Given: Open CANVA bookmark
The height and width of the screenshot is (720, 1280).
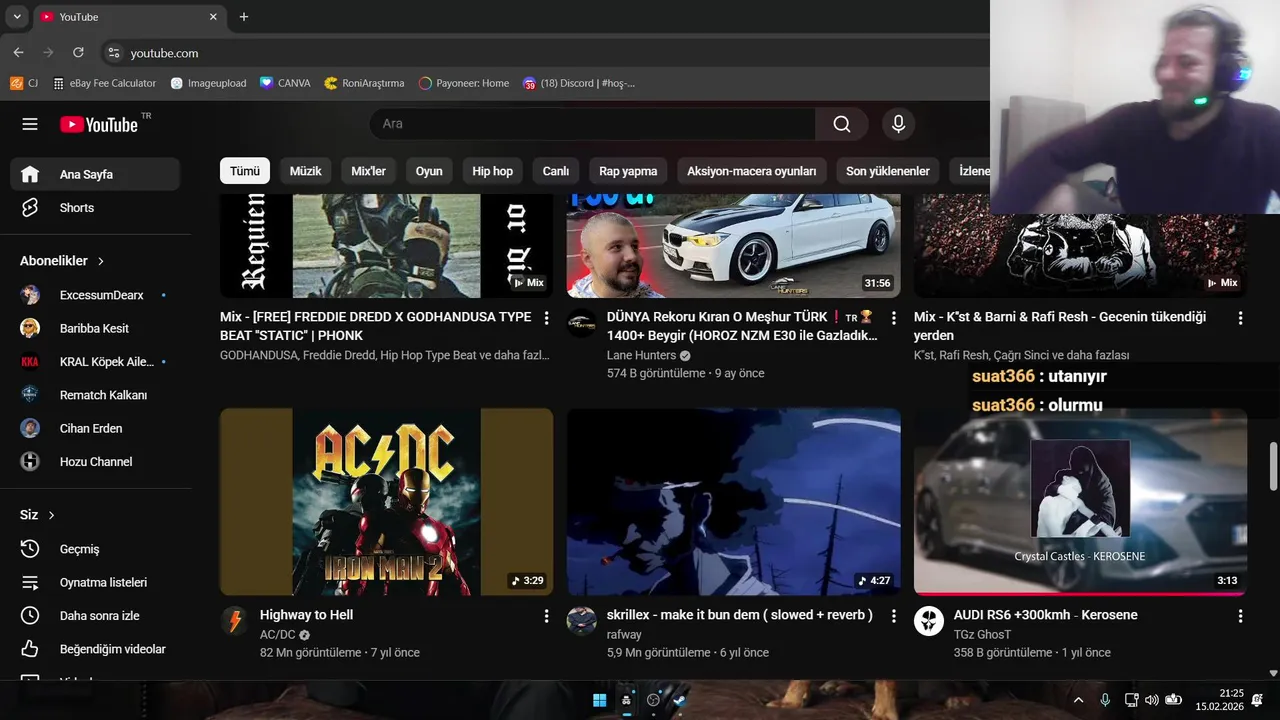Looking at the screenshot, I should pyautogui.click(x=285, y=83).
